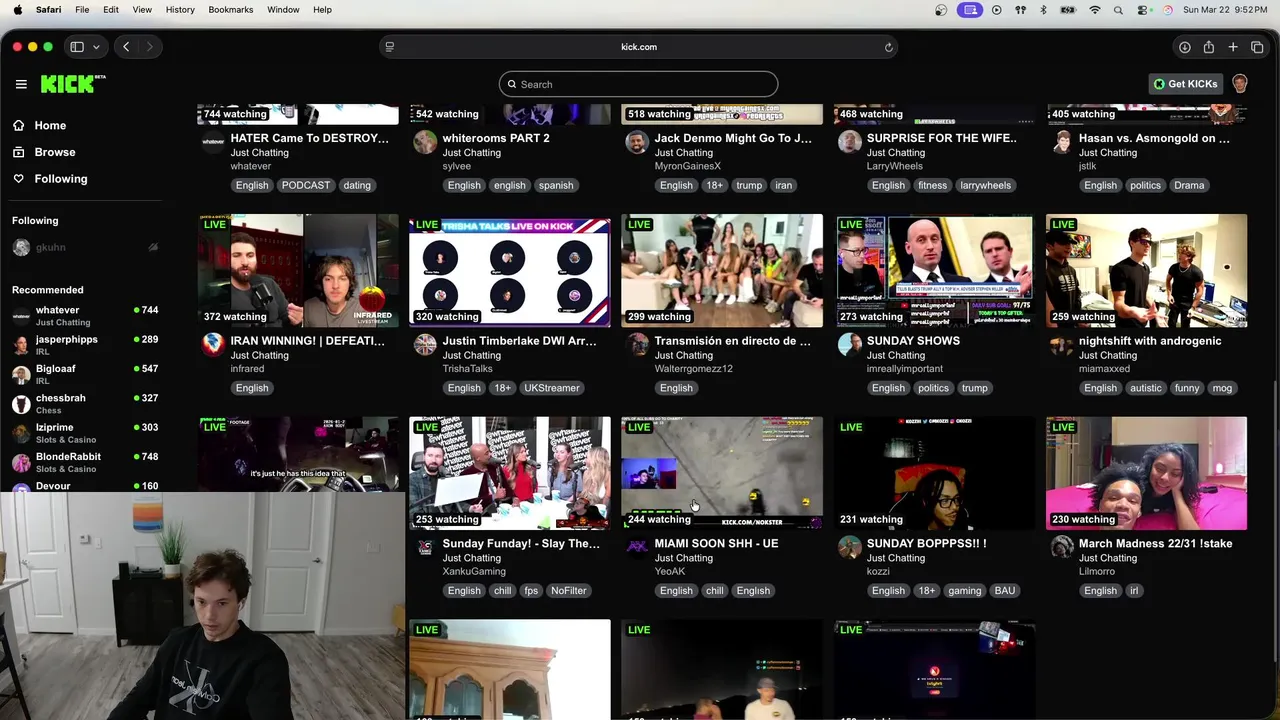The image size is (1280, 720).
Task: Click the fitness tag
Action: point(932,185)
